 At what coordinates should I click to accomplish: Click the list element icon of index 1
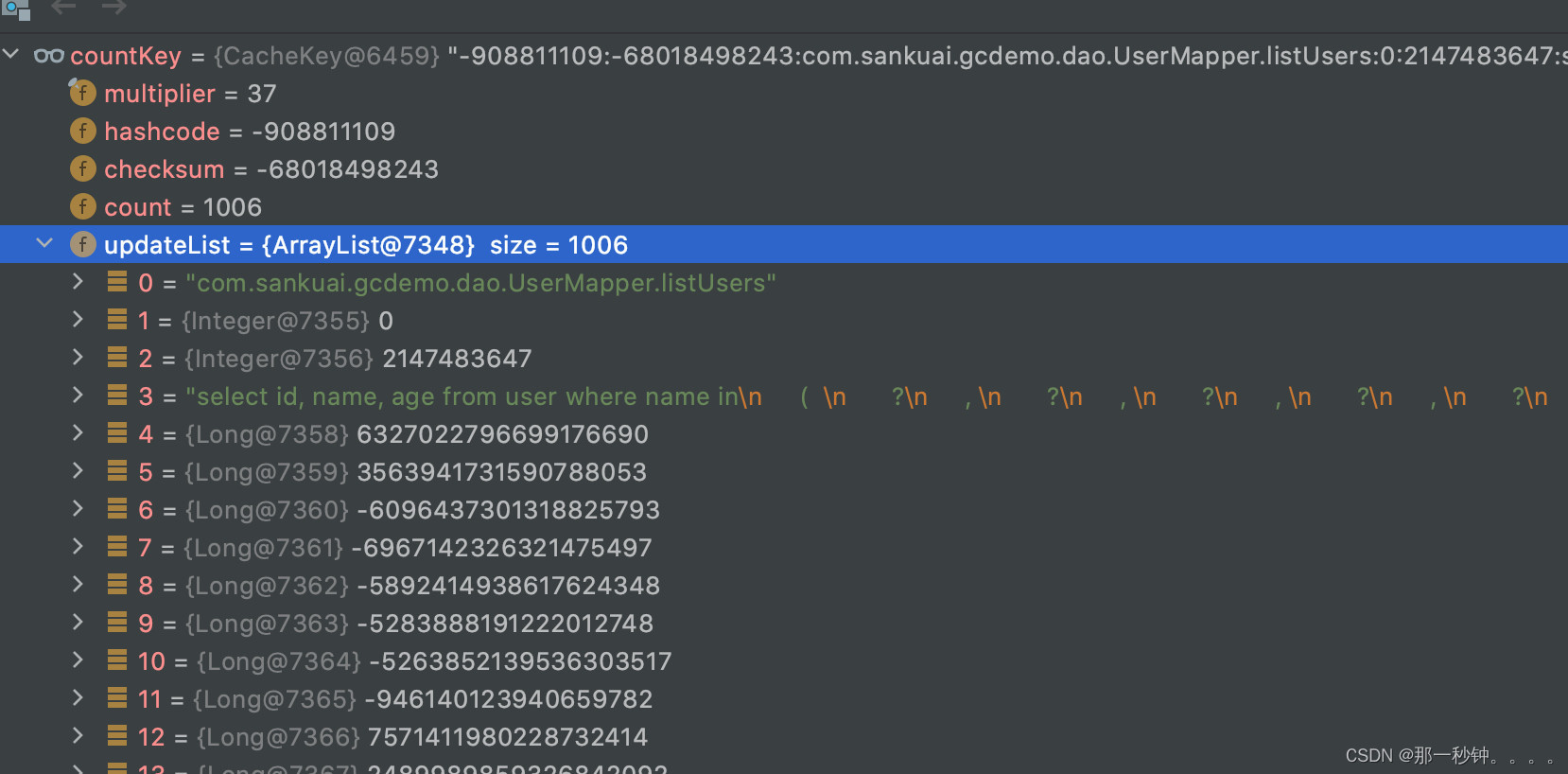(x=117, y=320)
